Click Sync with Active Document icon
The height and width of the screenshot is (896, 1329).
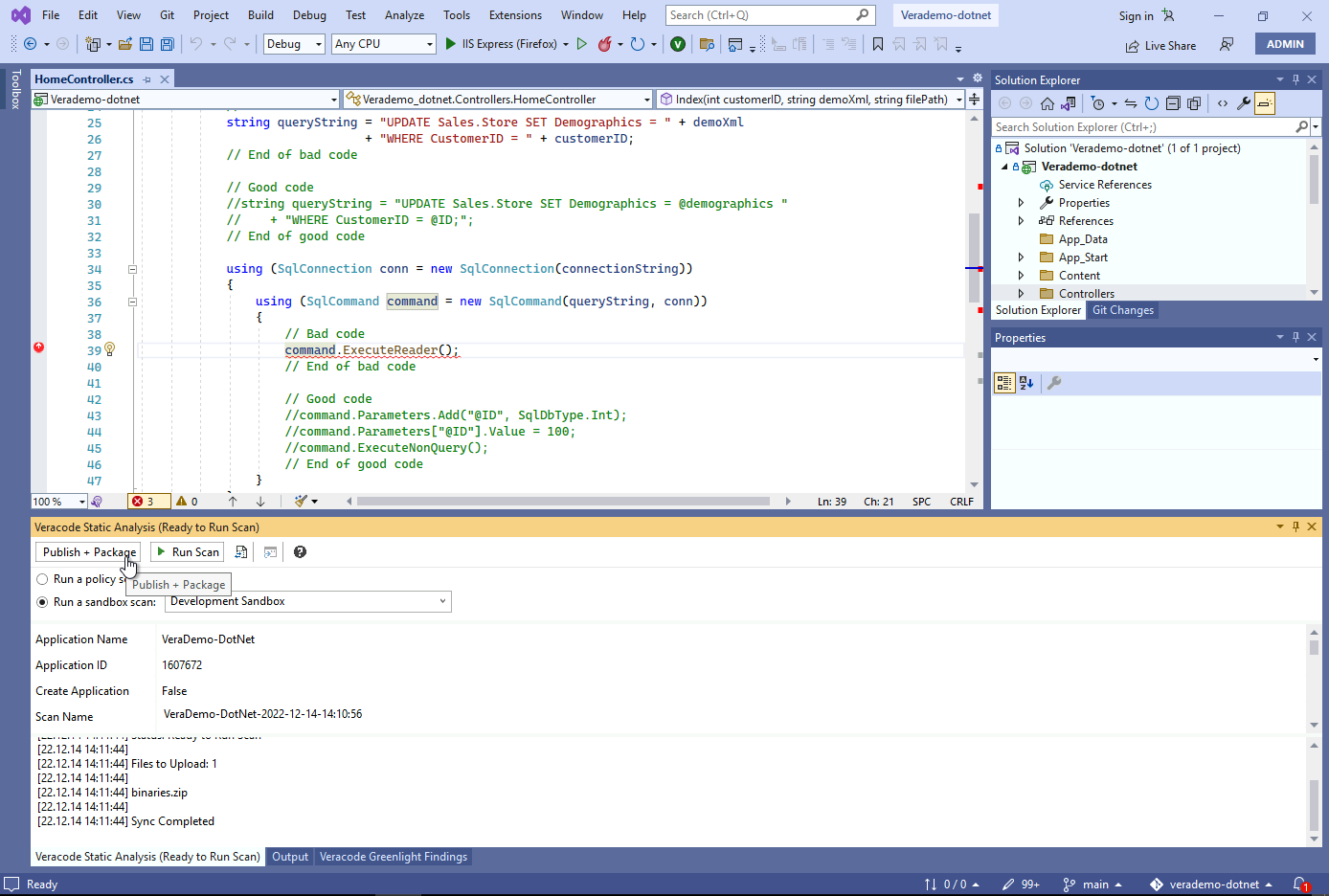1131,103
